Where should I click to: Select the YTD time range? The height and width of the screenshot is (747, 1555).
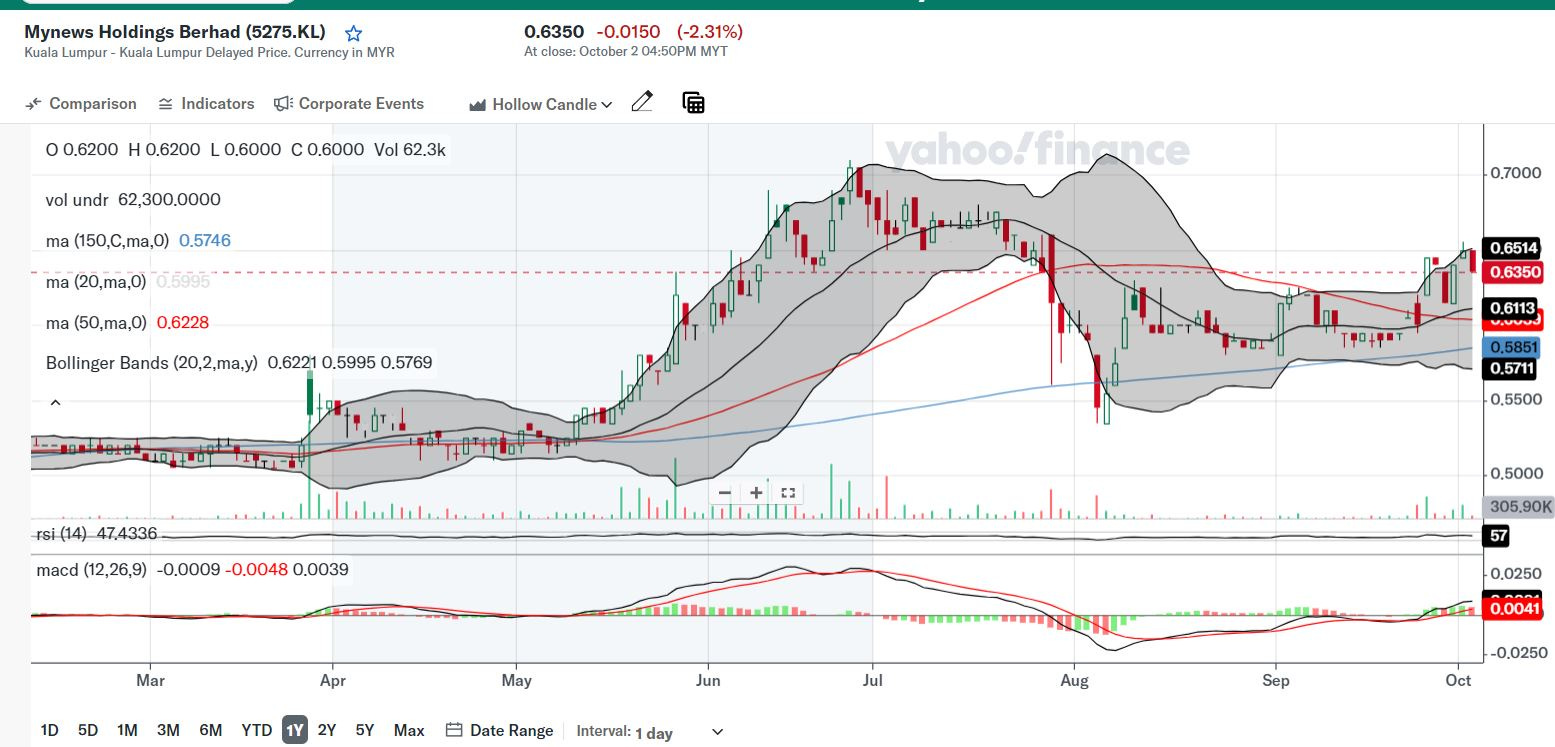pos(256,730)
